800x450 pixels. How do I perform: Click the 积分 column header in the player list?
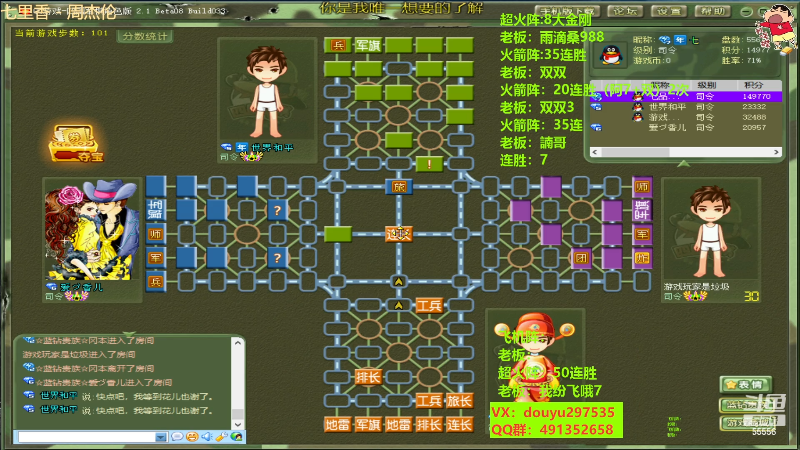pyautogui.click(x=754, y=85)
